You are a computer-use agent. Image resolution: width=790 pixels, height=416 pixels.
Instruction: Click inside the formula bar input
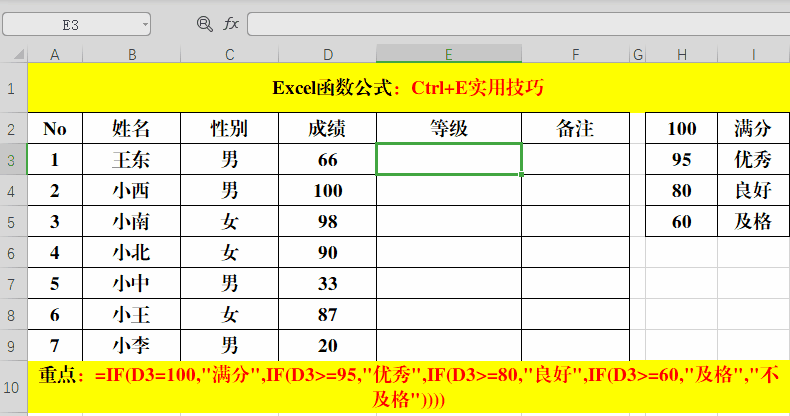coord(518,24)
